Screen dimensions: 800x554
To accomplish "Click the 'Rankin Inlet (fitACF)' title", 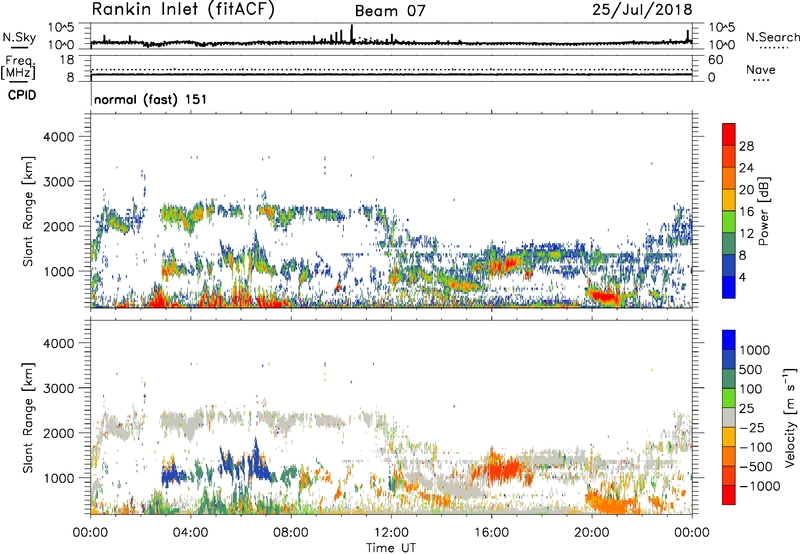I will (x=183, y=10).
